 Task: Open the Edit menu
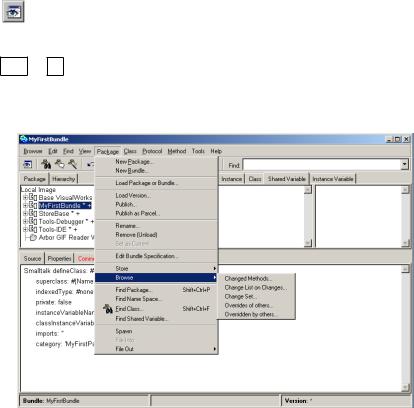(x=53, y=151)
